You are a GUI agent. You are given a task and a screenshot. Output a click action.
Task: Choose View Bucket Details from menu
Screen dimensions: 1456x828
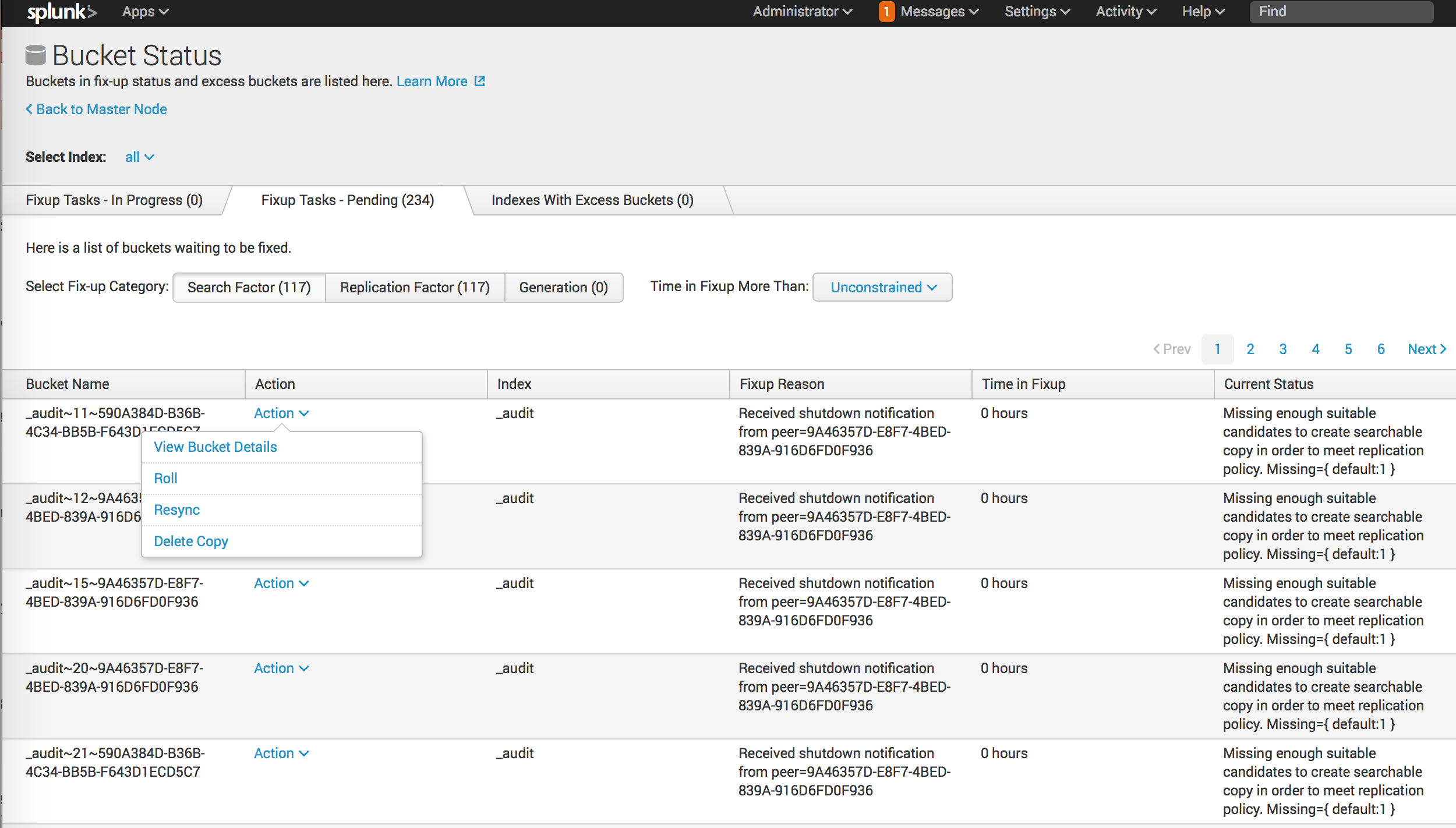point(215,447)
